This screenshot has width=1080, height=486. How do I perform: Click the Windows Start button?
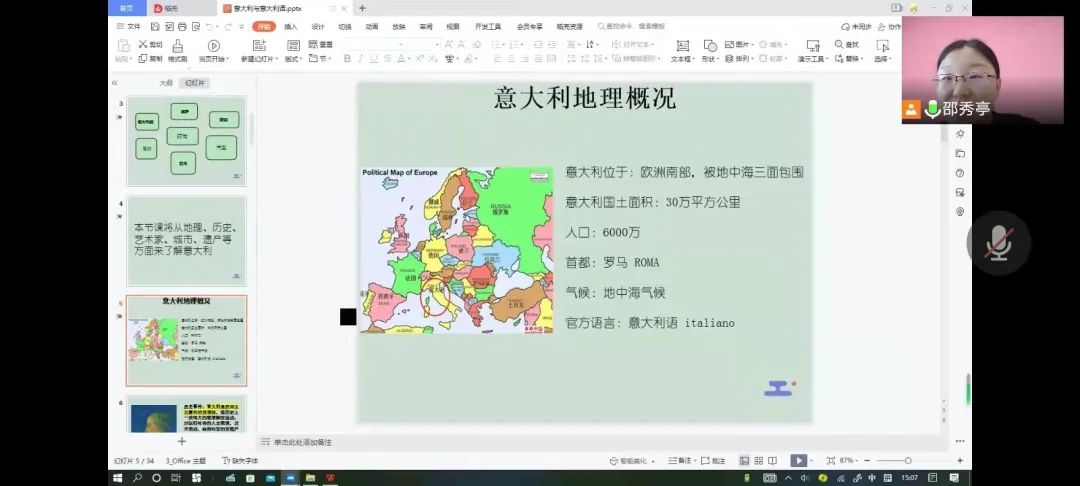pyautogui.click(x=118, y=478)
